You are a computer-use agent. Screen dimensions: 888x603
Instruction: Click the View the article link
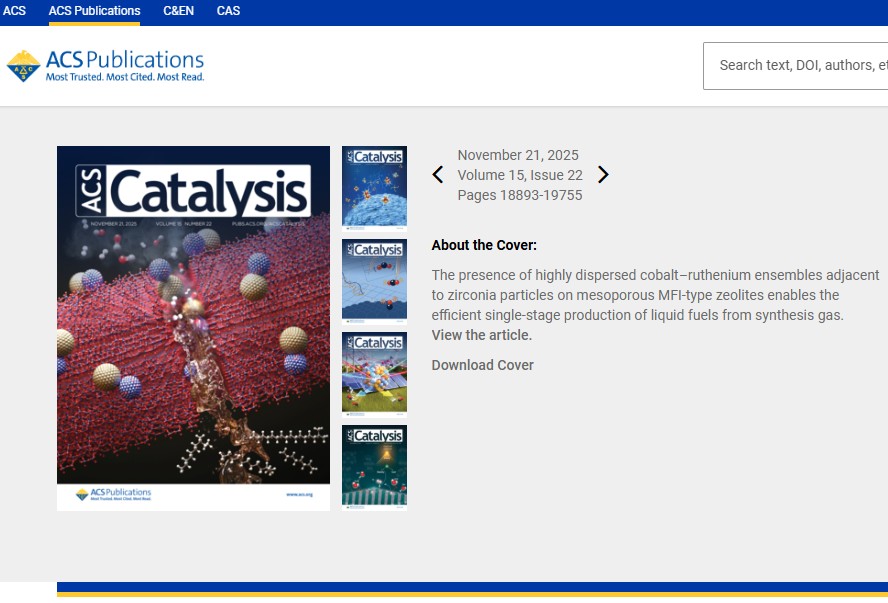coord(482,335)
